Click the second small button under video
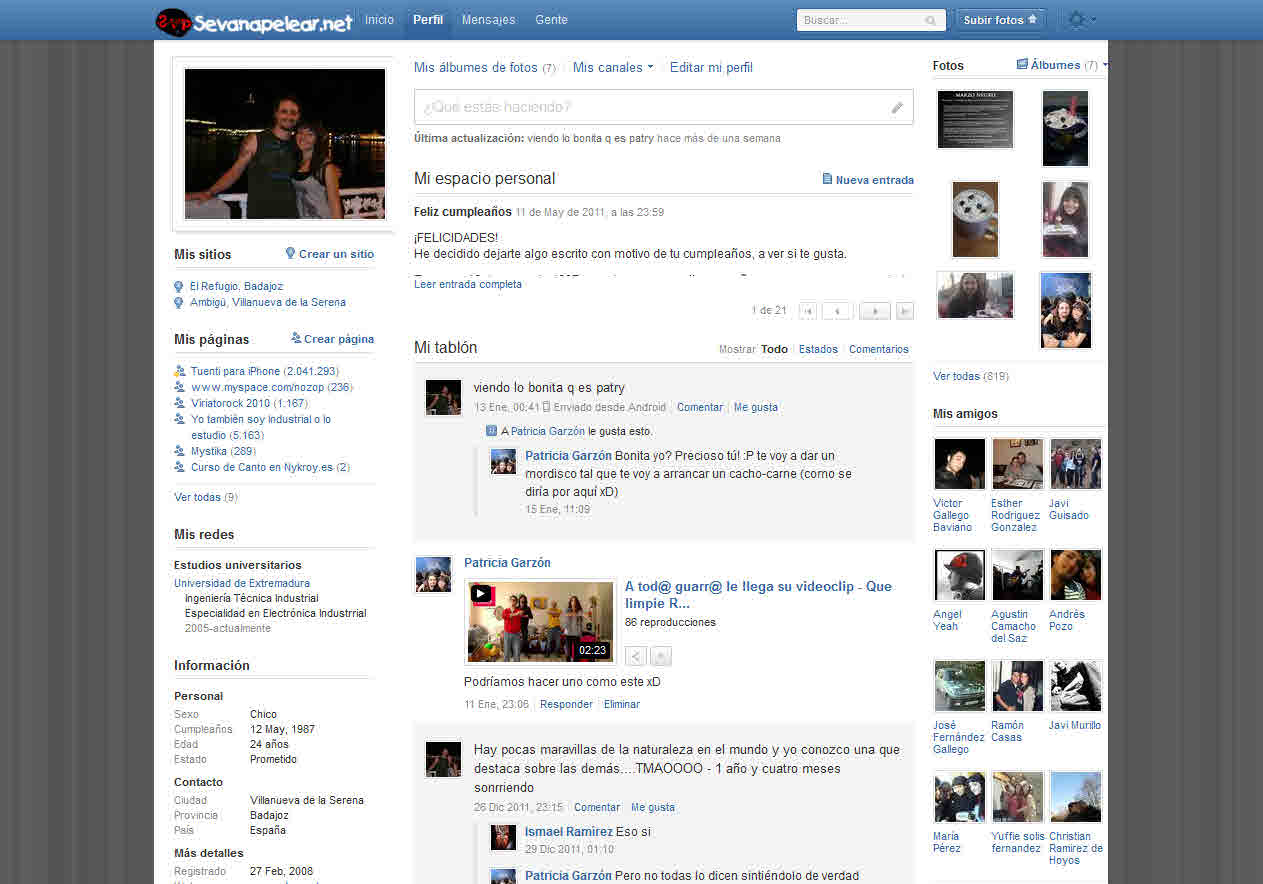Viewport: 1263px width, 884px height. tap(660, 656)
